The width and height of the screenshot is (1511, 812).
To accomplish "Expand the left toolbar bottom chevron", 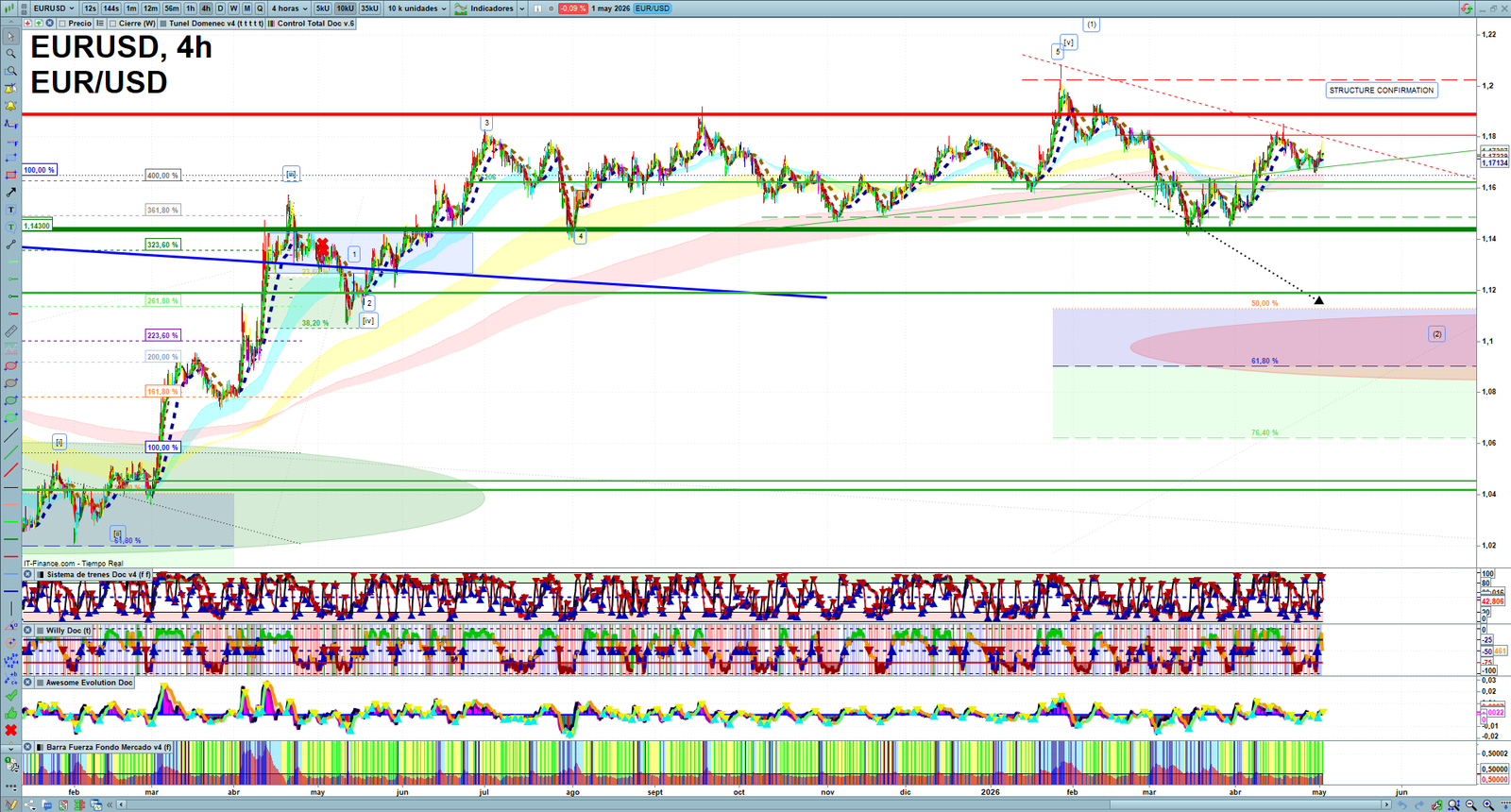I will pos(10,749).
